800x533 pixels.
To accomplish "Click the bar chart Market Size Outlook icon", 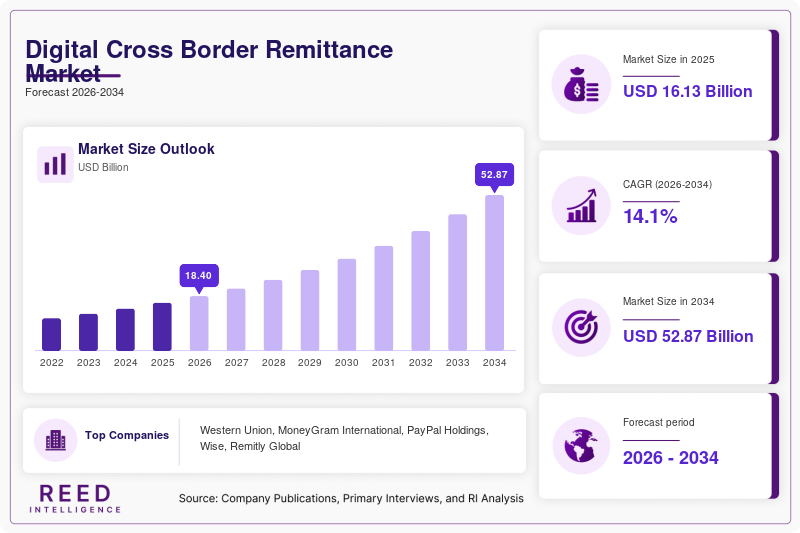I will click(x=55, y=164).
